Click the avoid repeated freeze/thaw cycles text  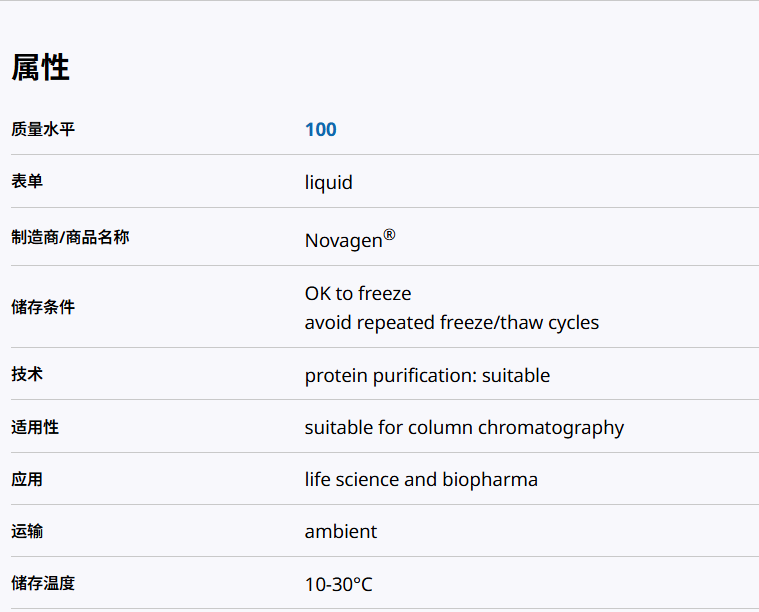[452, 322]
